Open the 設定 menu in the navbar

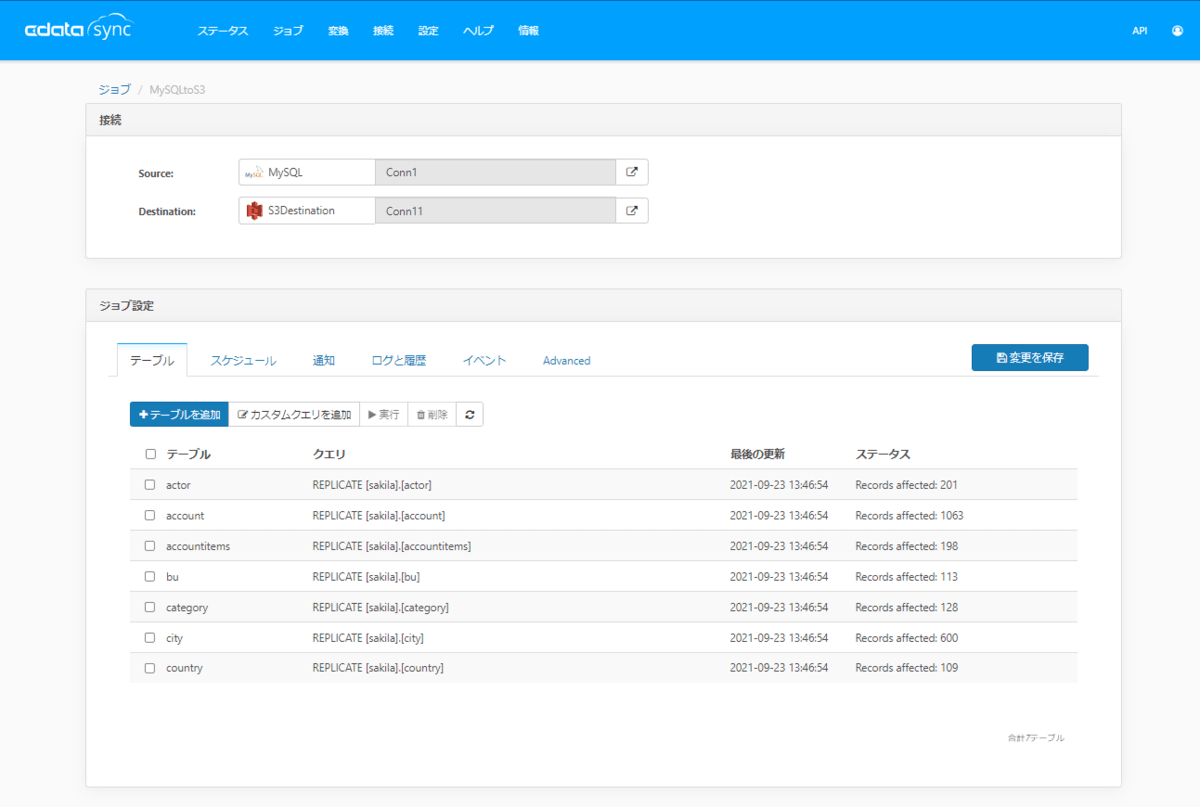point(428,30)
